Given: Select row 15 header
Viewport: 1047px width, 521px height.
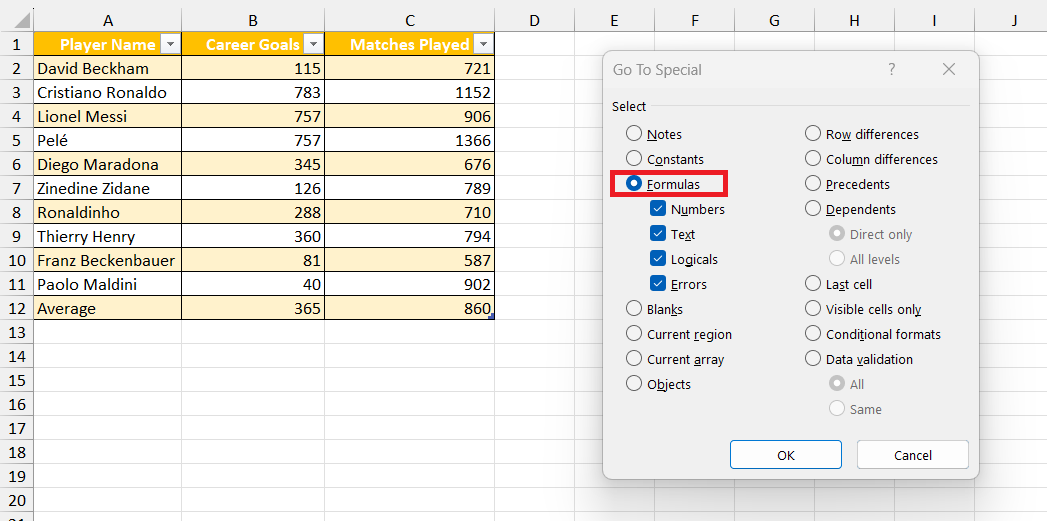Looking at the screenshot, I should 17,380.
